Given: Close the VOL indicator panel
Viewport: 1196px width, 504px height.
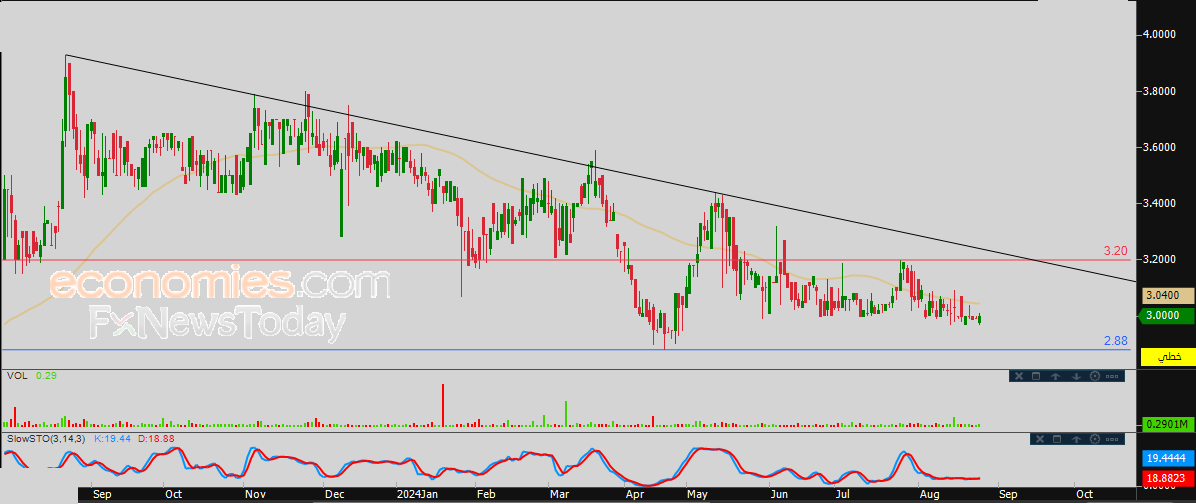Looking at the screenshot, I should pos(1018,376).
